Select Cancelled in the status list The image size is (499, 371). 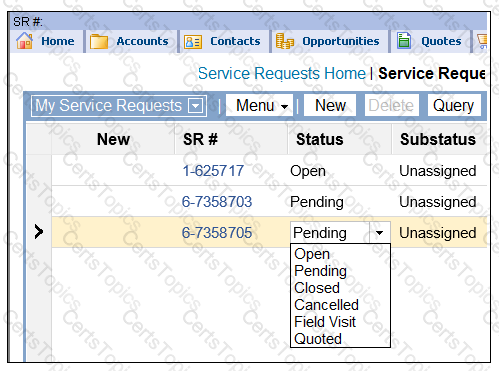point(326,305)
